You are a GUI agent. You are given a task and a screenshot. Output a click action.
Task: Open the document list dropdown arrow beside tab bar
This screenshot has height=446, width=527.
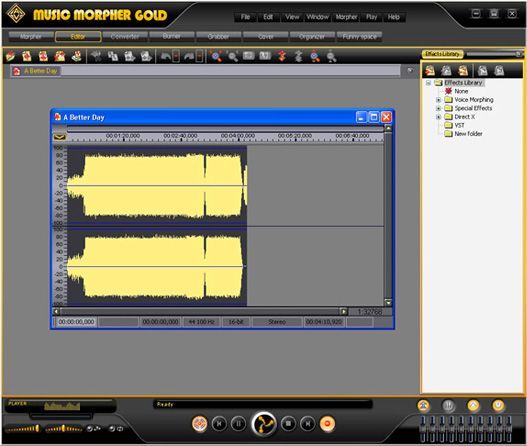(x=410, y=71)
